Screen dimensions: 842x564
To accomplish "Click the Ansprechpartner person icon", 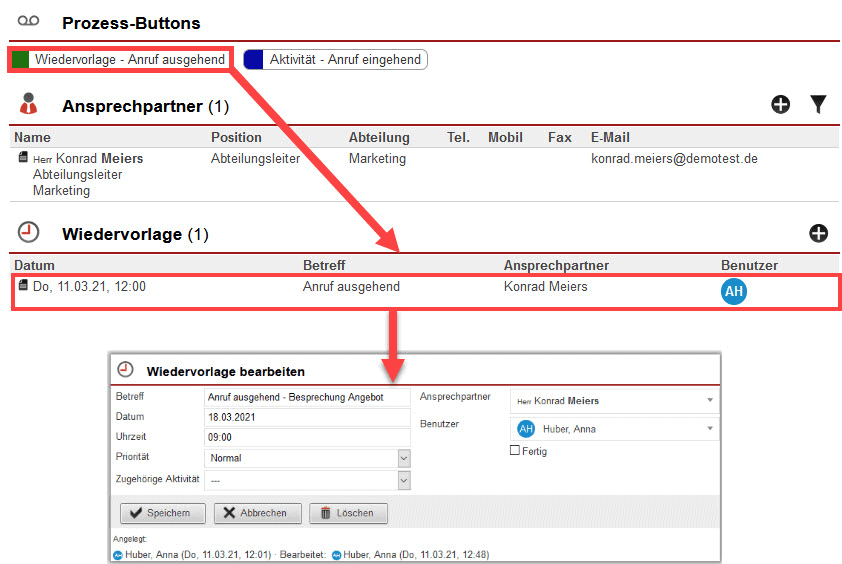I will [x=29, y=104].
